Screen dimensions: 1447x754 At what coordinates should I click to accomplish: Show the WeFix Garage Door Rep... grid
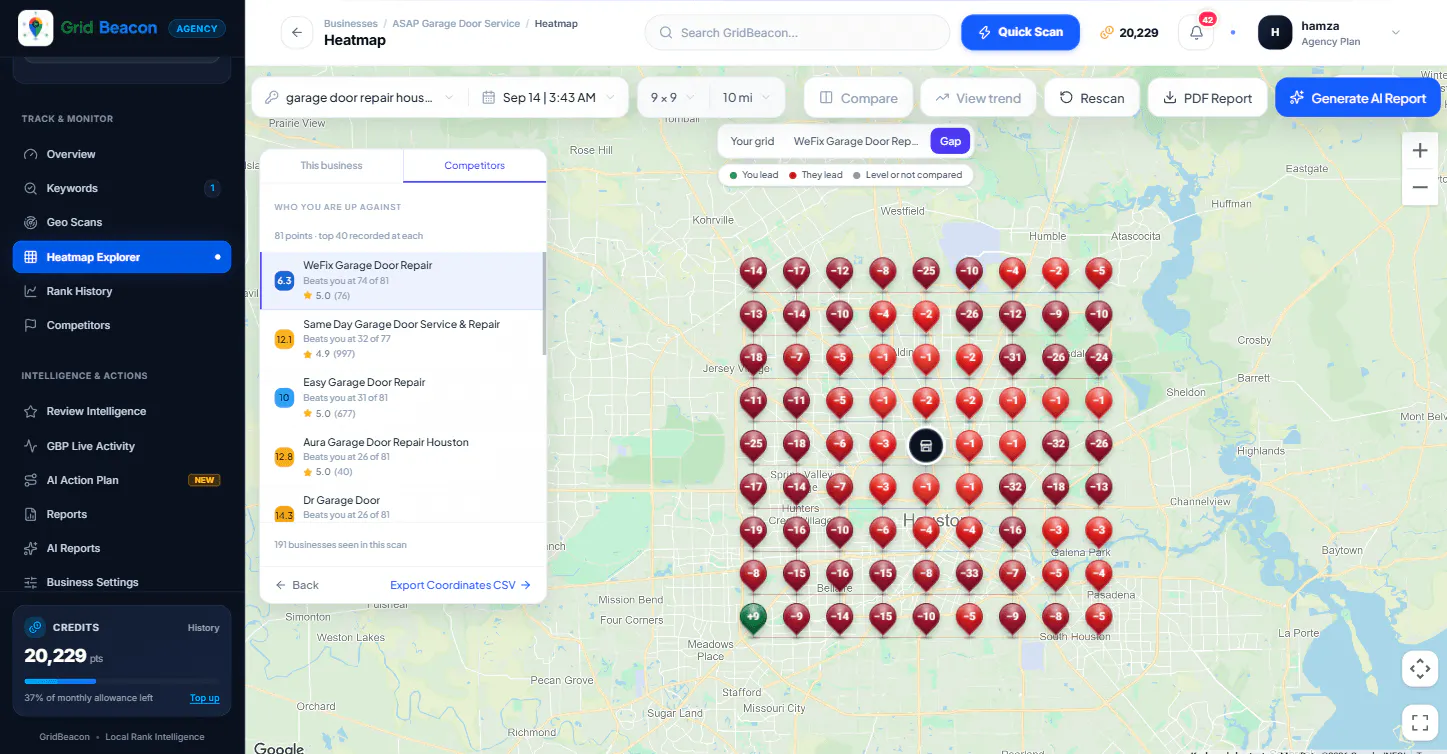pyautogui.click(x=856, y=141)
